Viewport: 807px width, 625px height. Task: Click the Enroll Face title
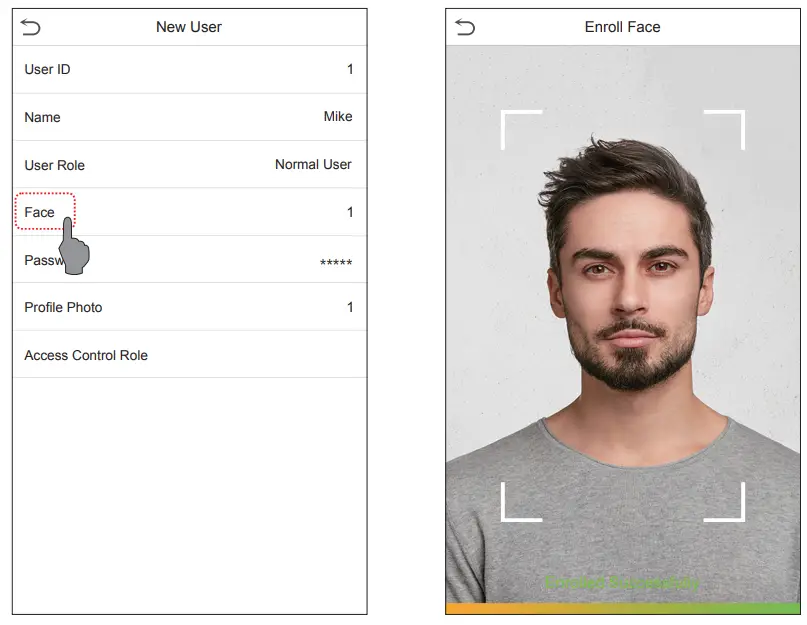(x=622, y=27)
